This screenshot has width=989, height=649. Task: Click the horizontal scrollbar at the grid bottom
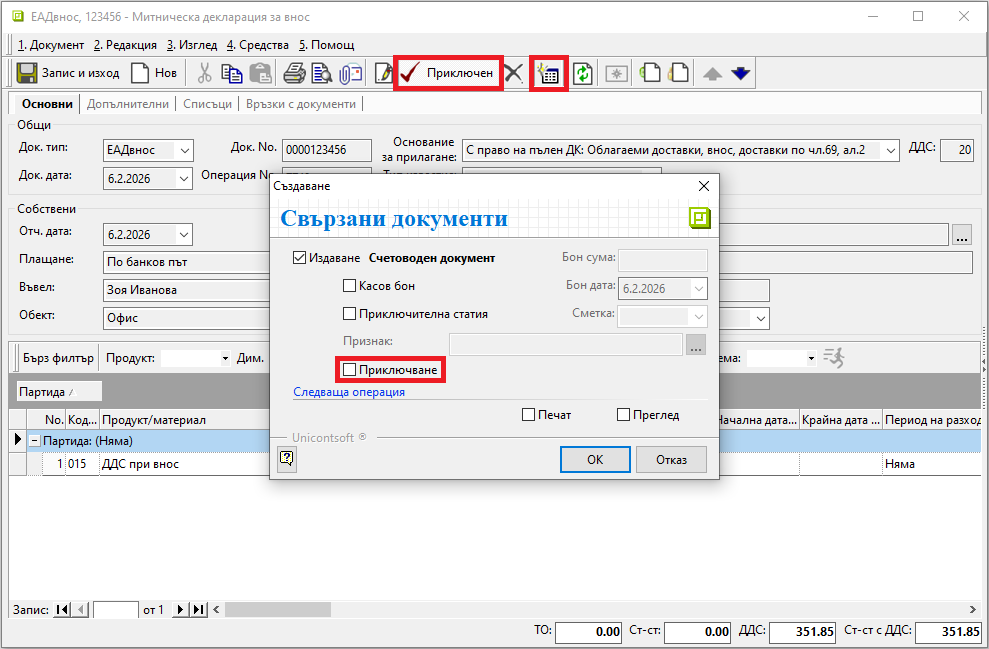pos(600,609)
